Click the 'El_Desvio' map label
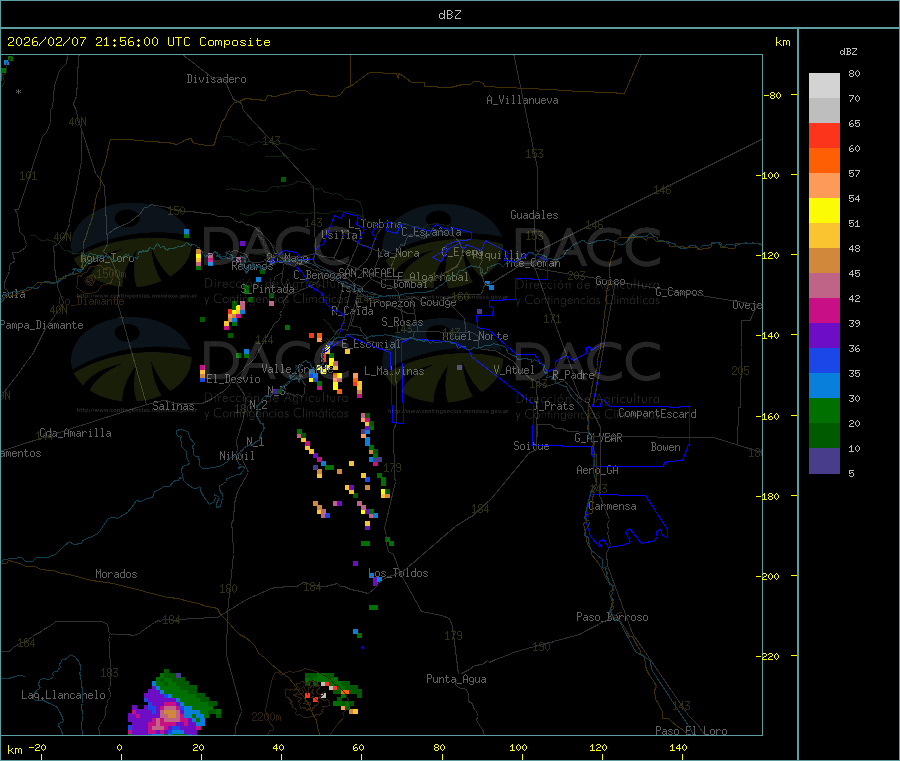Screen dimensions: 900x761 [233, 379]
